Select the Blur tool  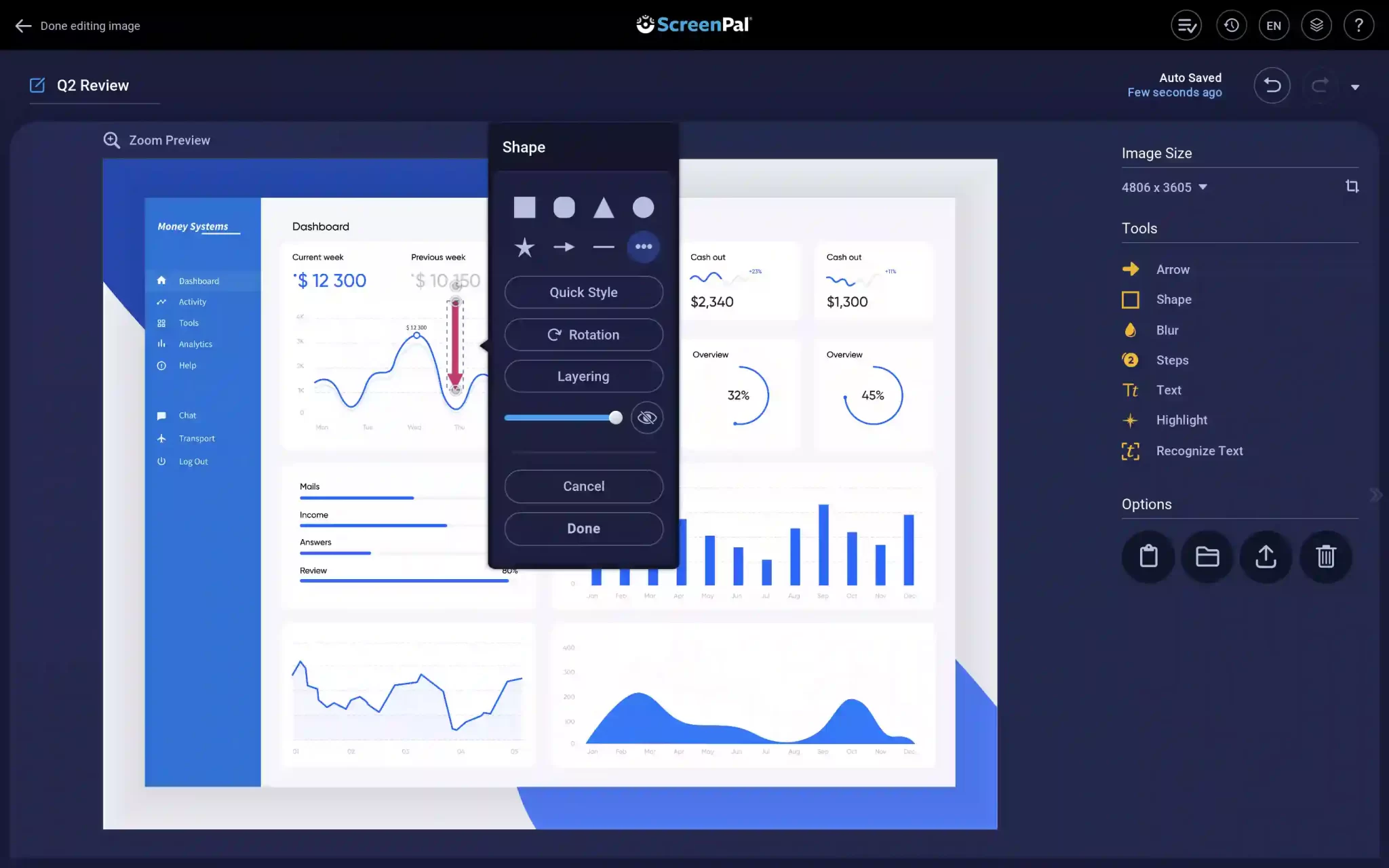pyautogui.click(x=1167, y=329)
